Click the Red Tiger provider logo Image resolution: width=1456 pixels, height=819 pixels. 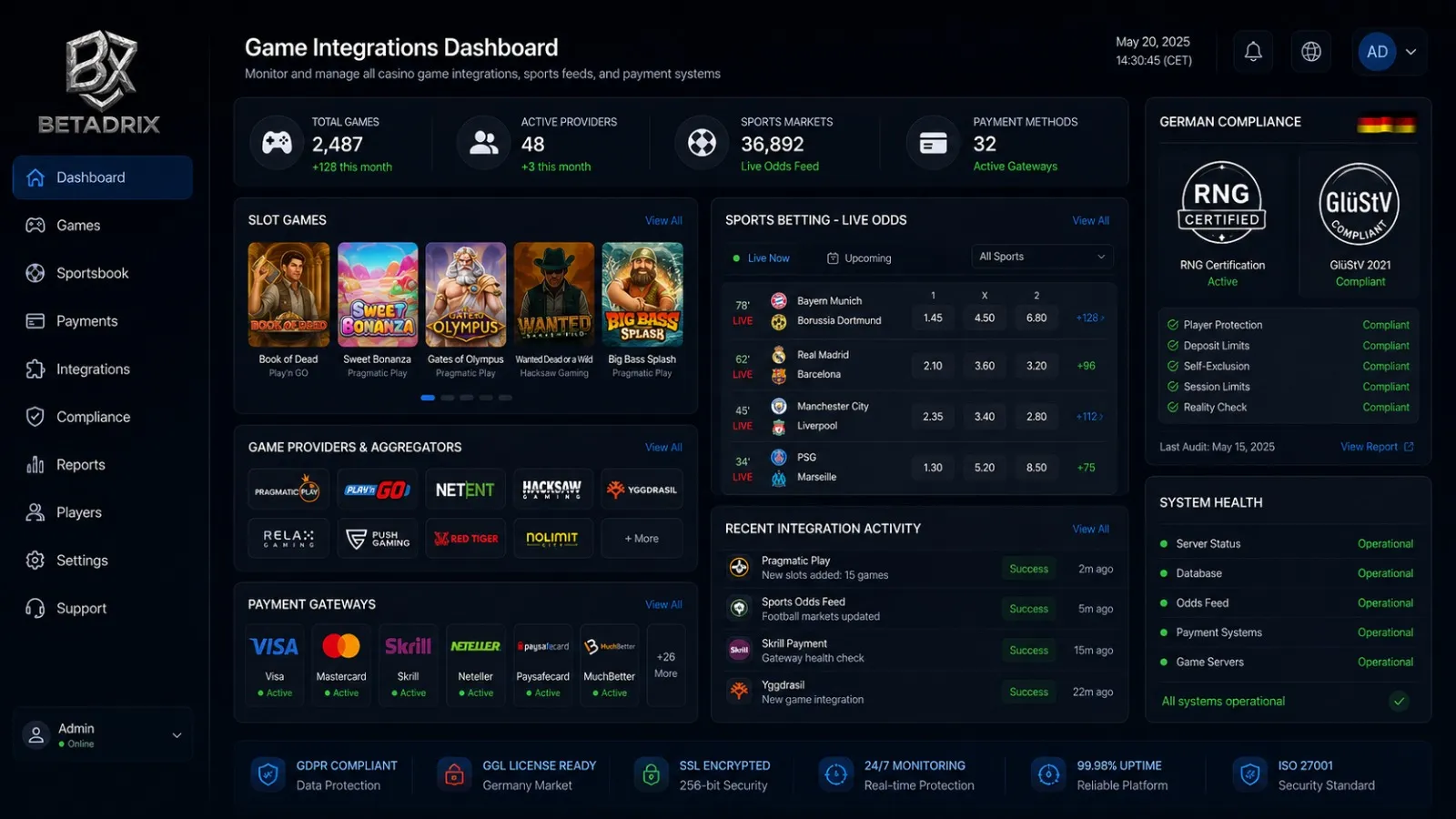point(465,539)
